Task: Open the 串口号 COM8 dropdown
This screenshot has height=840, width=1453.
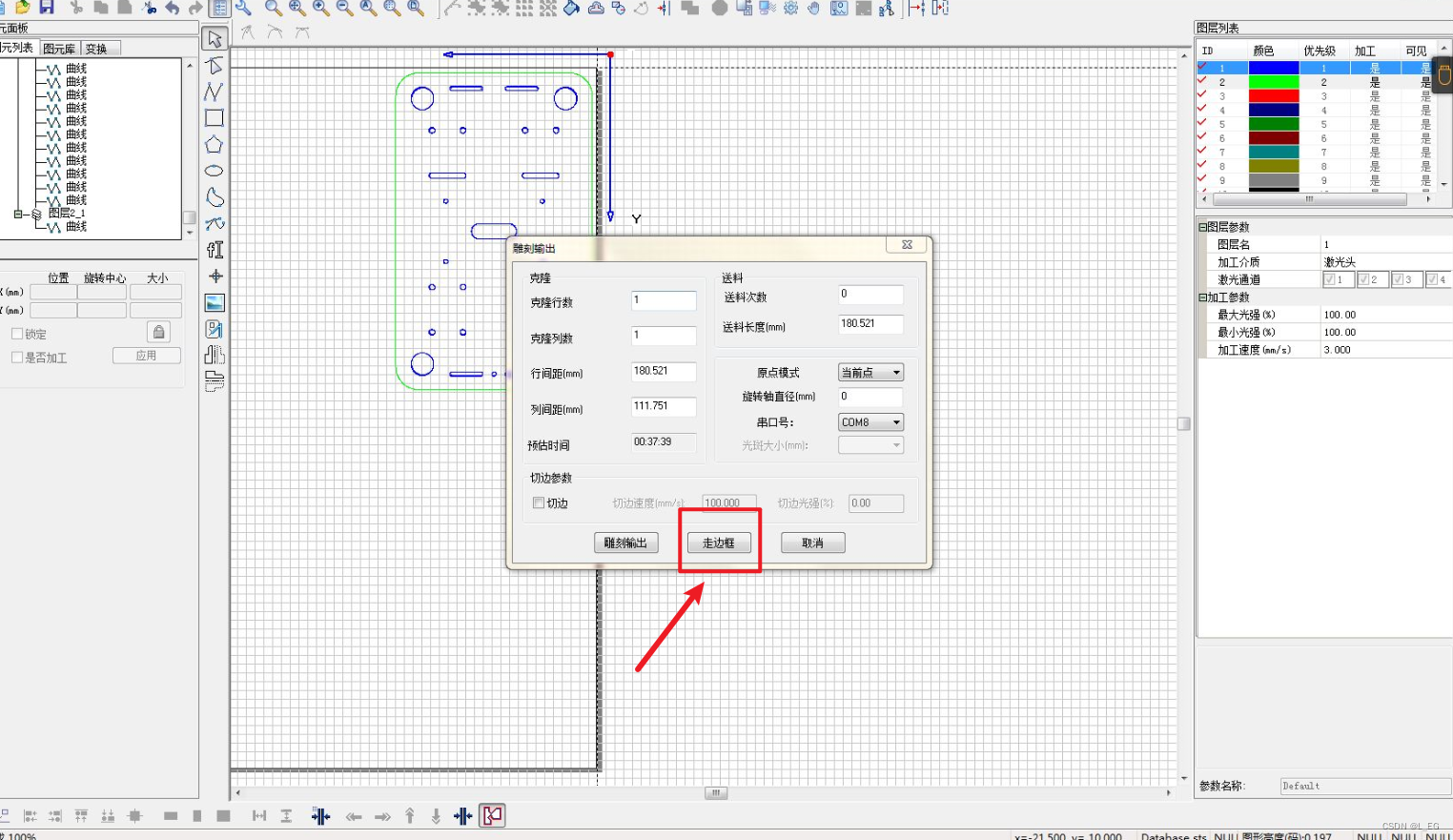Action: pos(870,422)
